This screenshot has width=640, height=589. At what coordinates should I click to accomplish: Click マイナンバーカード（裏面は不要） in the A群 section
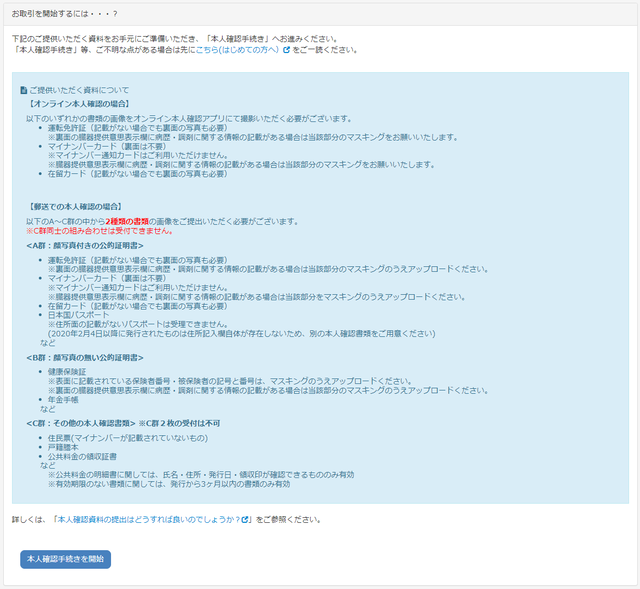(107, 278)
